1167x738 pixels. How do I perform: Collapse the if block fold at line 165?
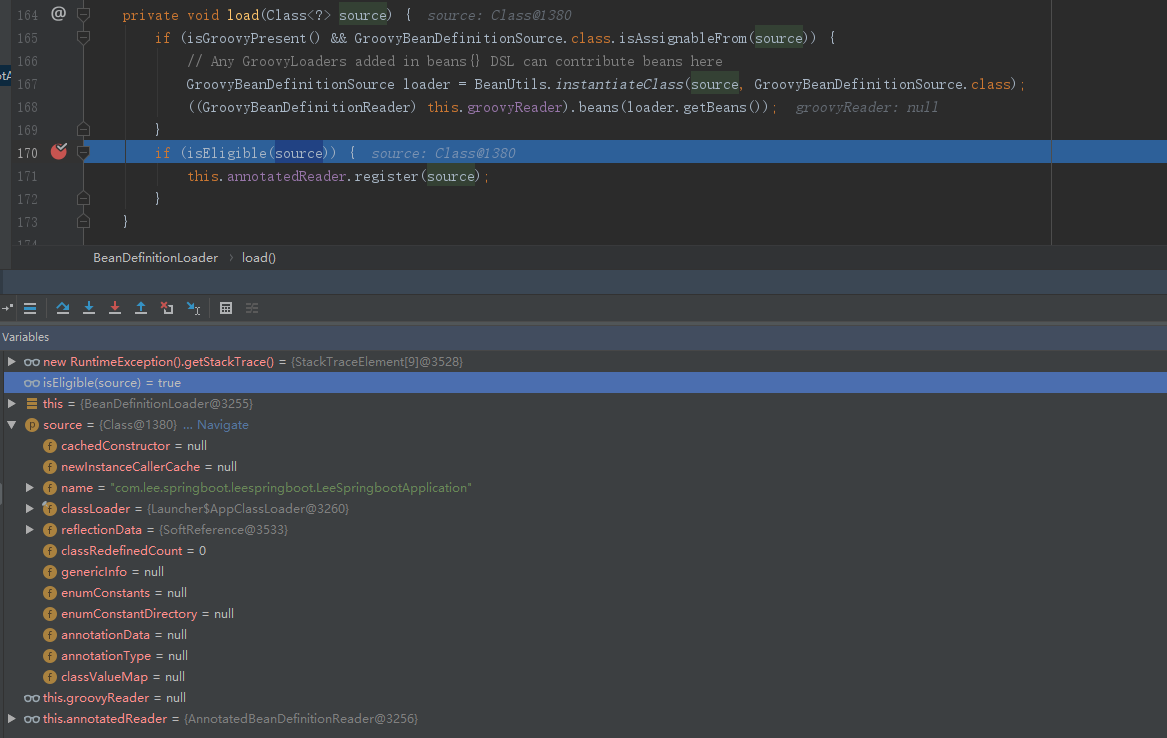84,38
